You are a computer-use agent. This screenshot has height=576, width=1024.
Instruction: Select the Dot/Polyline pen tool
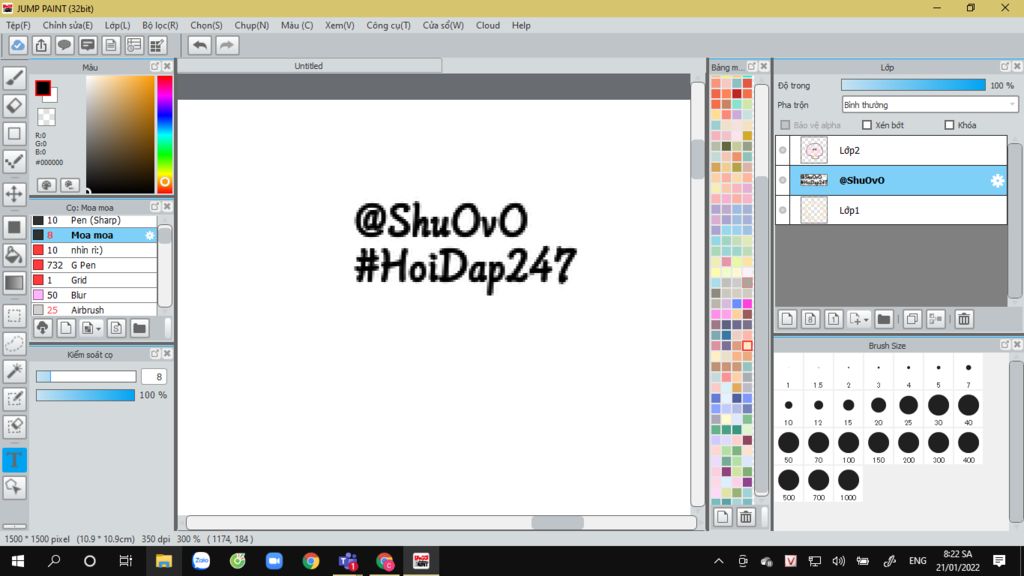(14, 161)
